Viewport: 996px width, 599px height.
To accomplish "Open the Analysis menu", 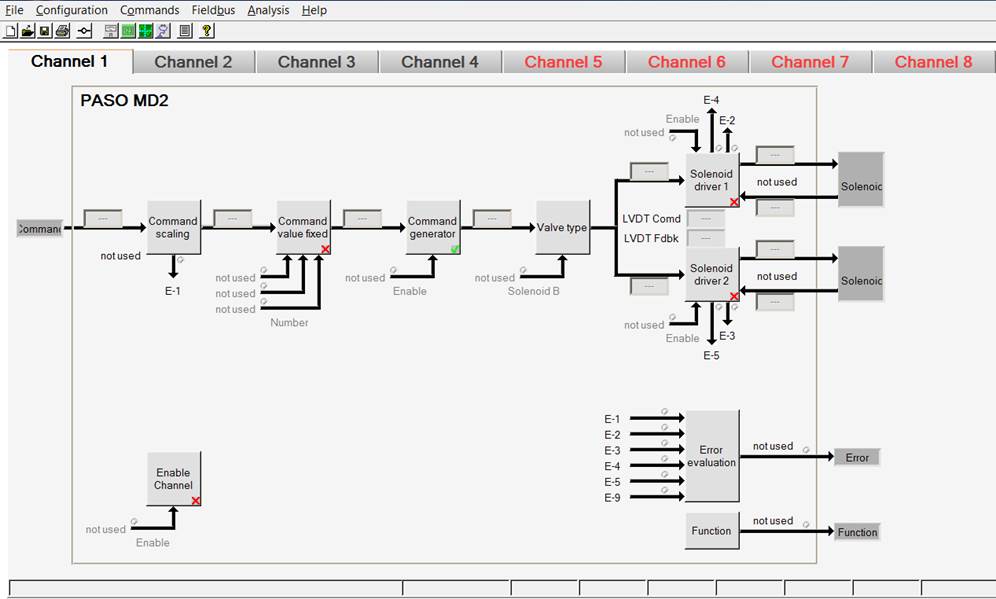I will click(268, 10).
